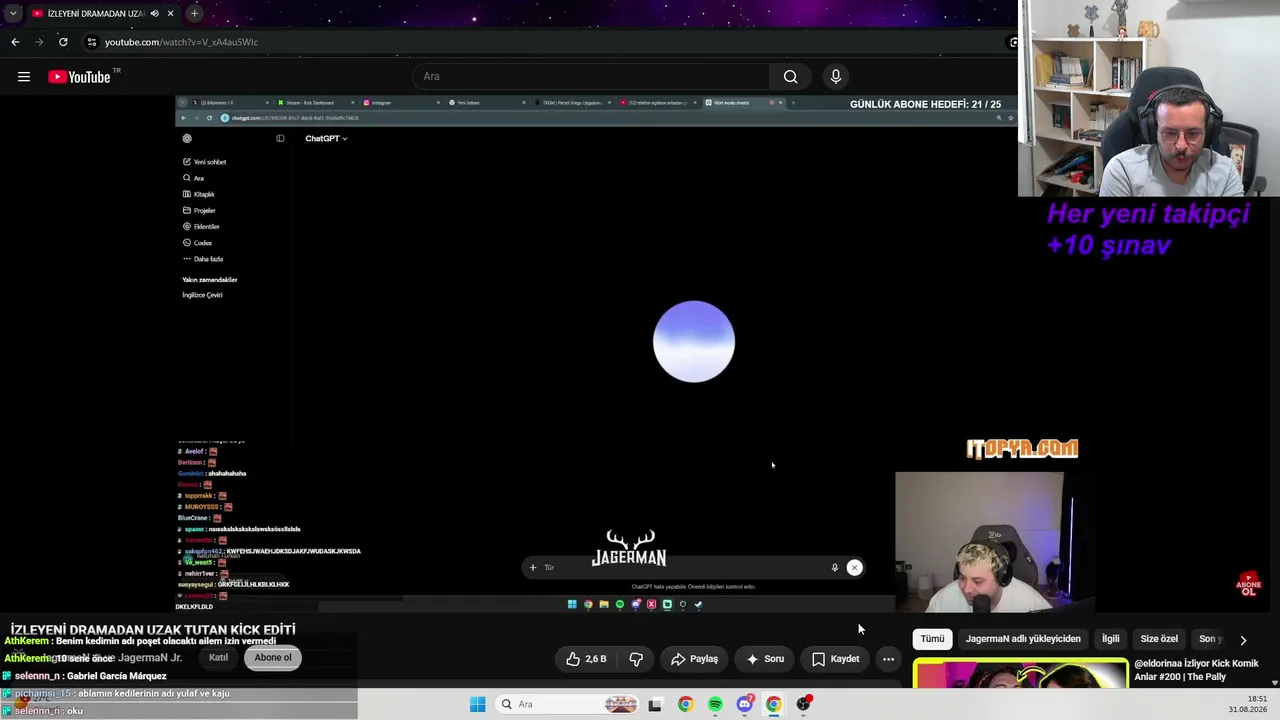Save the video with Kaydet
The width and height of the screenshot is (1280, 720).
[836, 659]
